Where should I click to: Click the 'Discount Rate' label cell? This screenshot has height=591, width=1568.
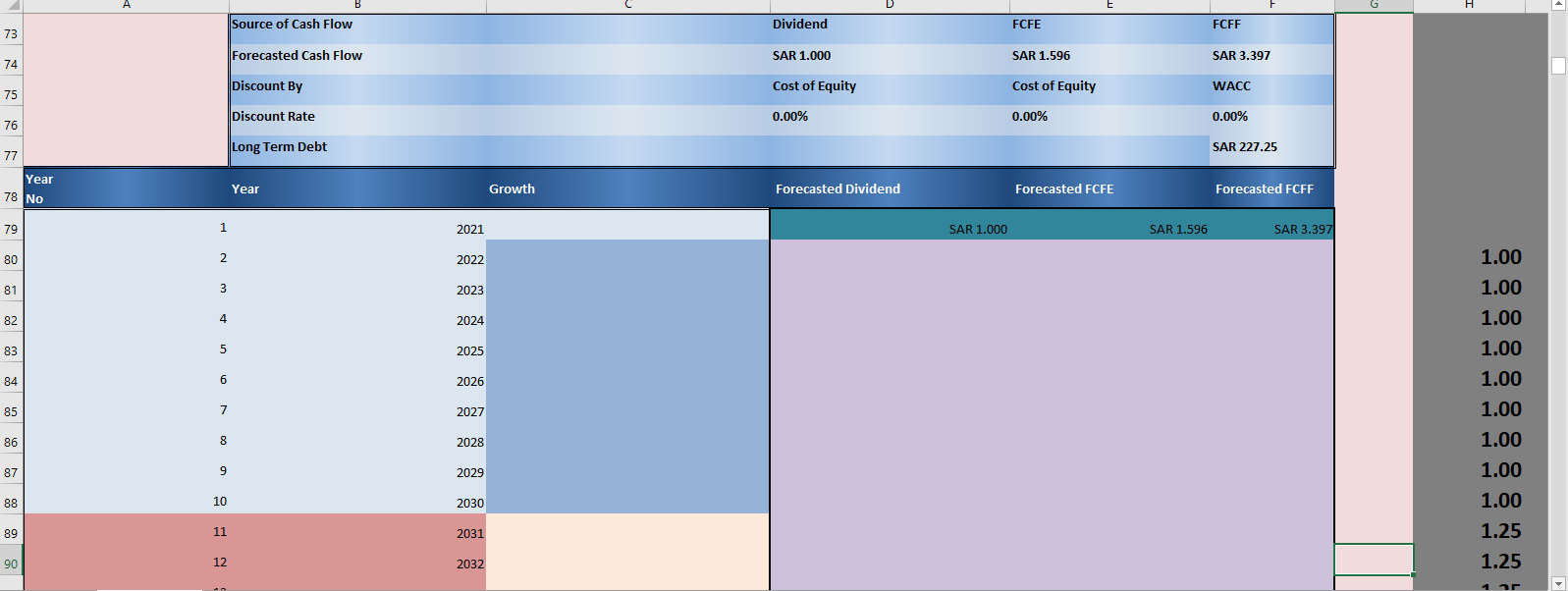coord(357,120)
